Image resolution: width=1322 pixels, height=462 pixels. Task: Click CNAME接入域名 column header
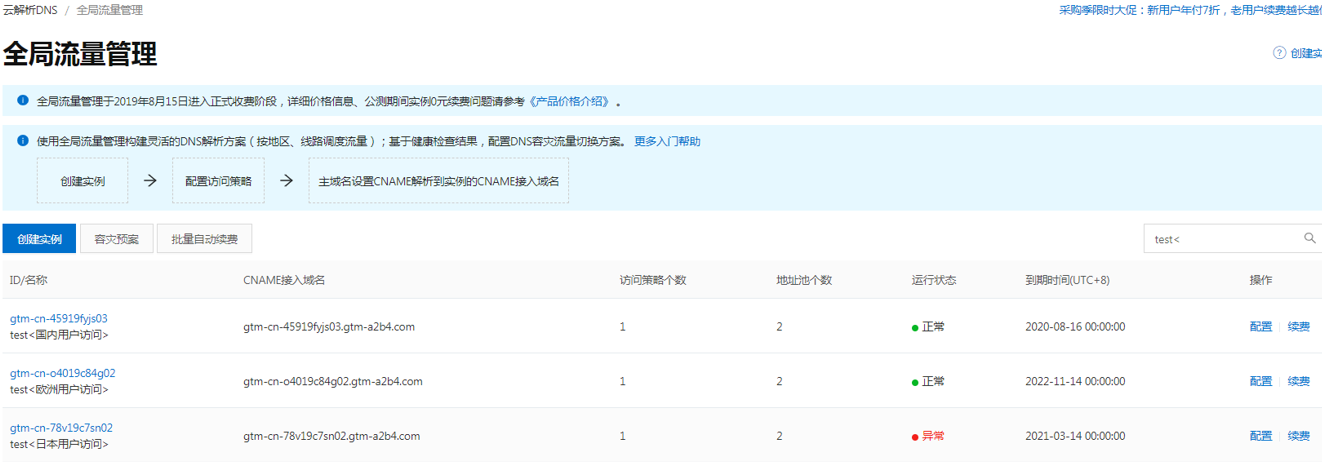[284, 280]
